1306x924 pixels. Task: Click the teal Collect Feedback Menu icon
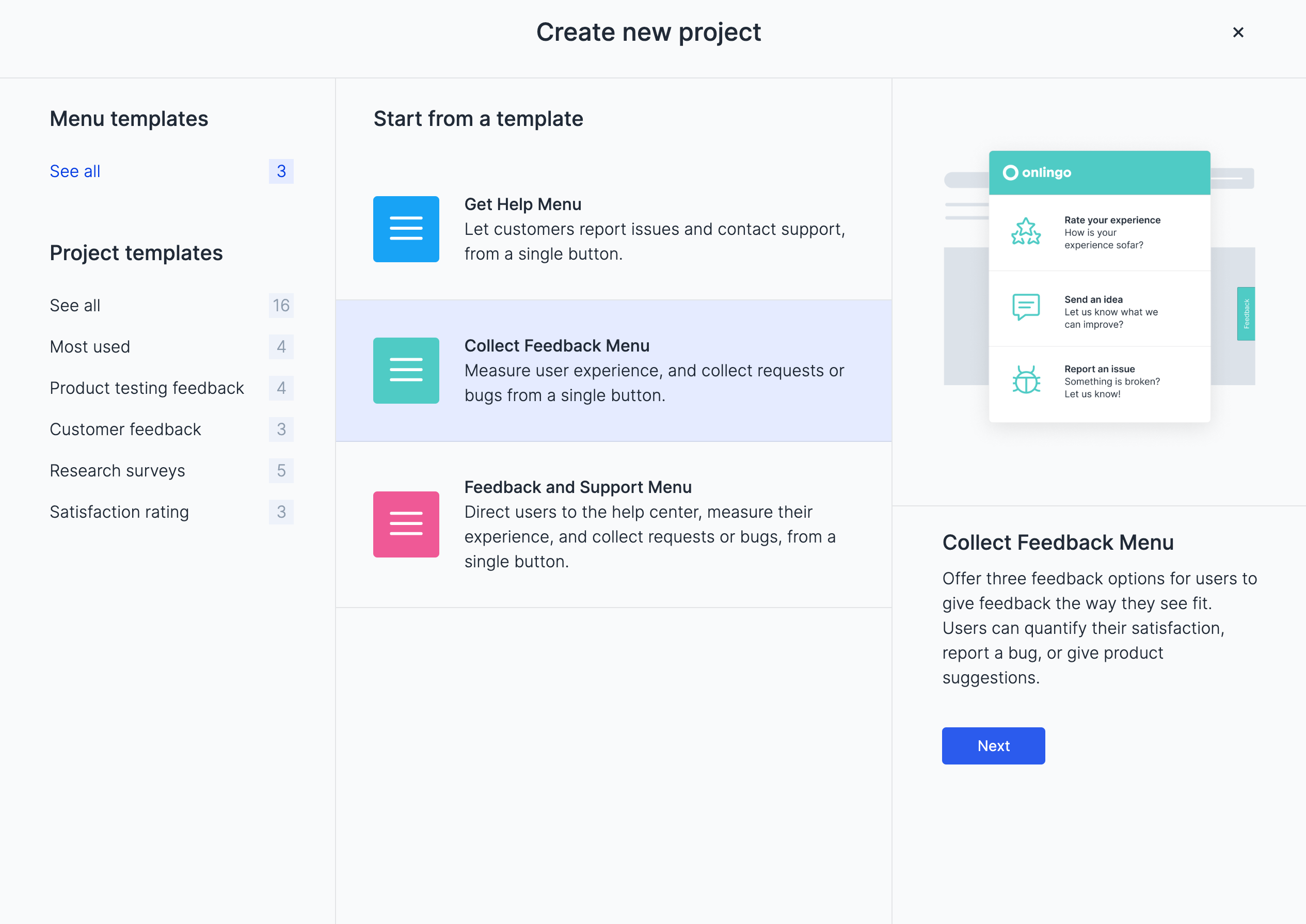point(406,371)
